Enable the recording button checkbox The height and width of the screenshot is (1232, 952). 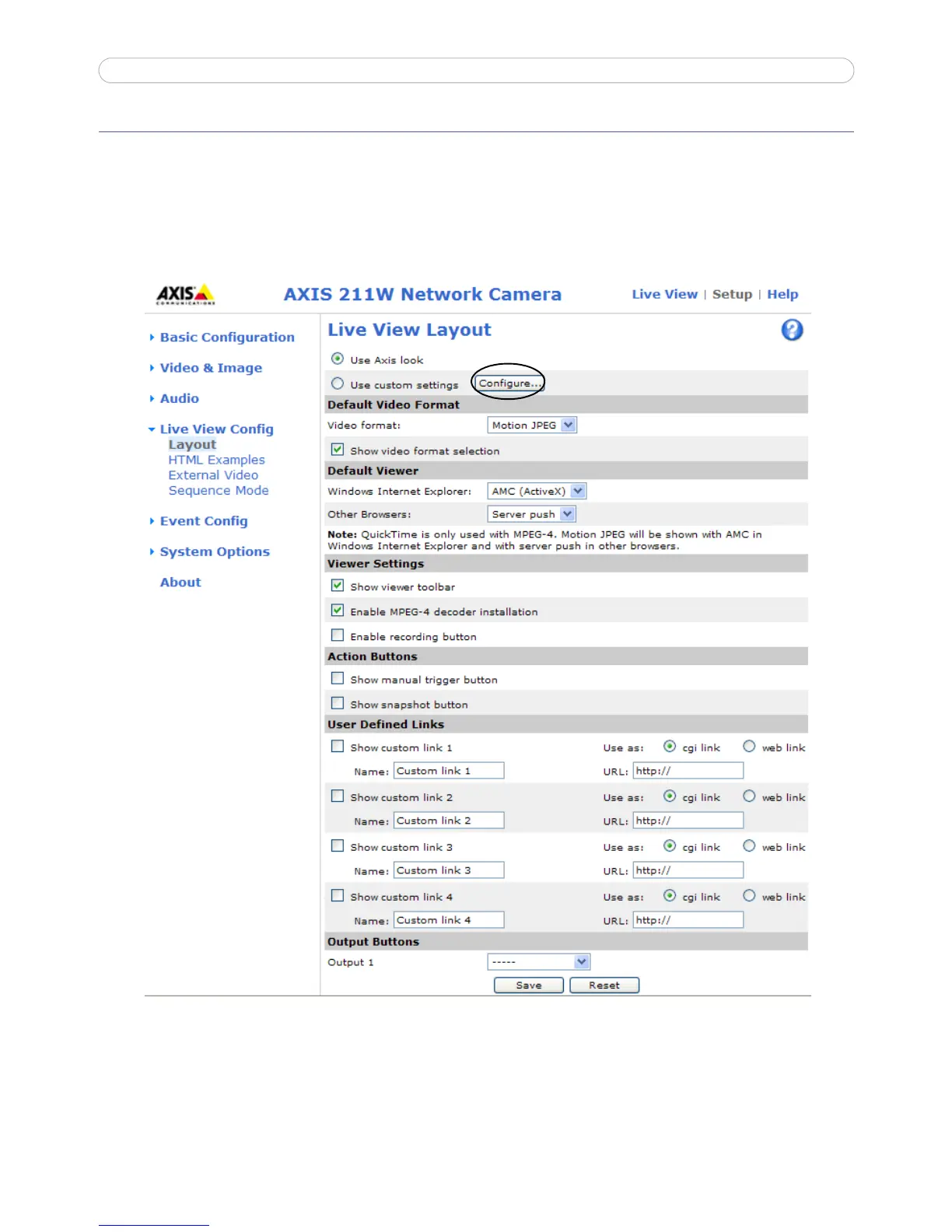pos(338,635)
